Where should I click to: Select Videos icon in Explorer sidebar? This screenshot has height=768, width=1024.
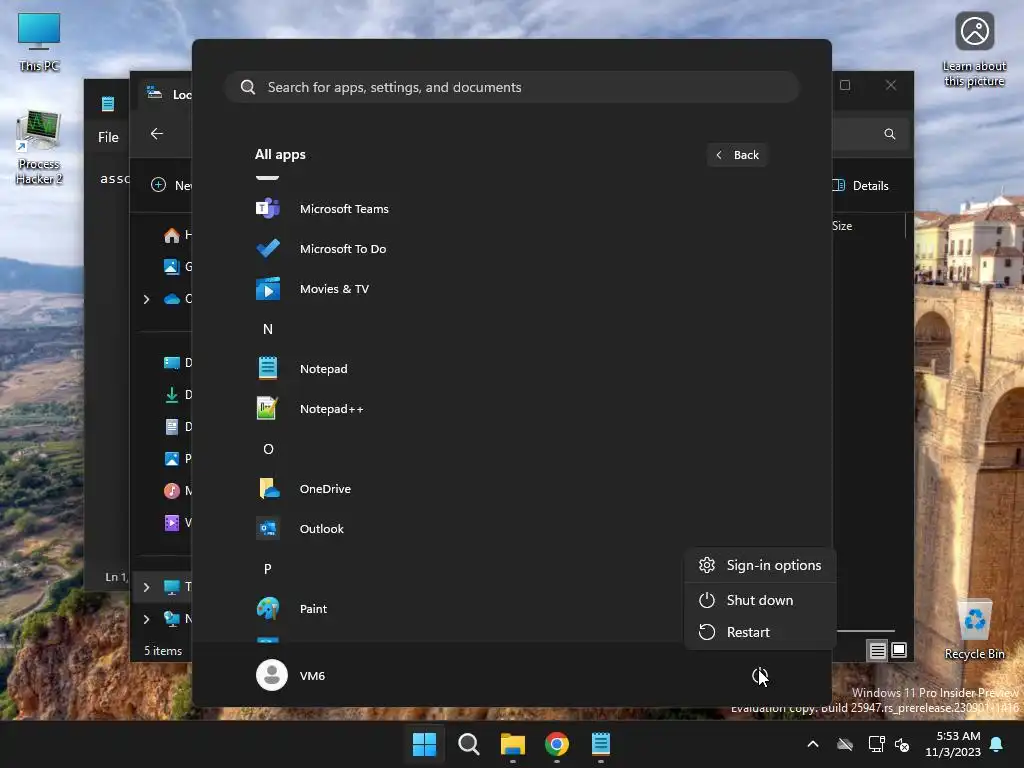(172, 522)
